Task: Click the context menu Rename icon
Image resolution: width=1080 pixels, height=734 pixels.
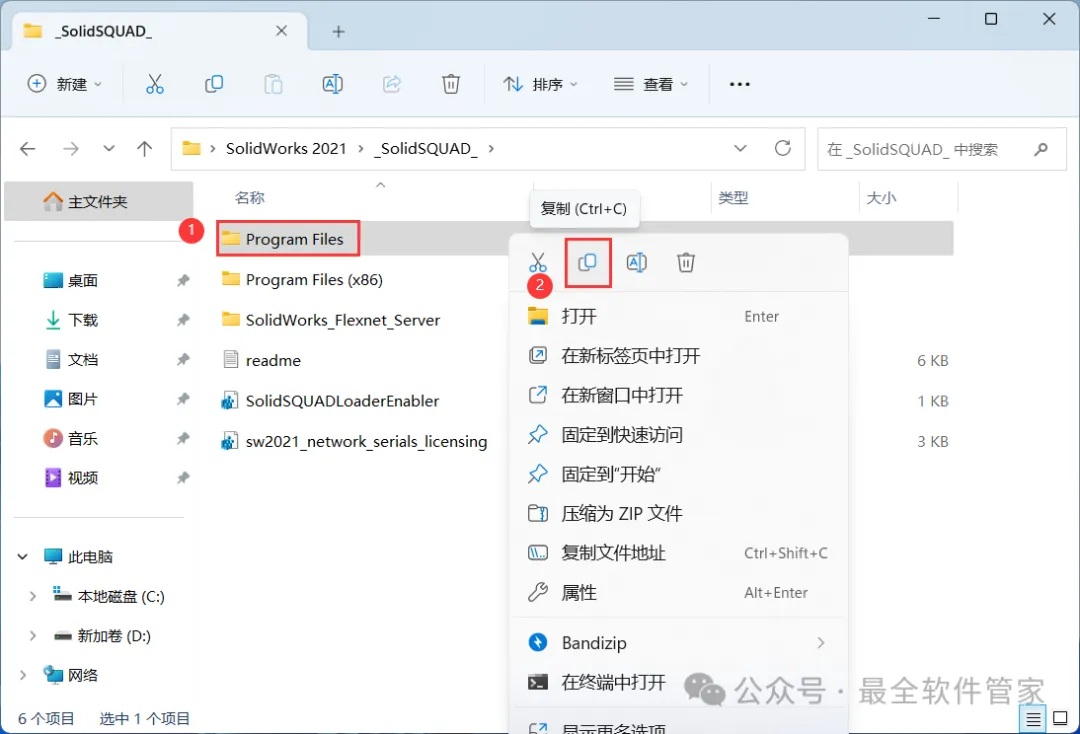Action: (636, 262)
